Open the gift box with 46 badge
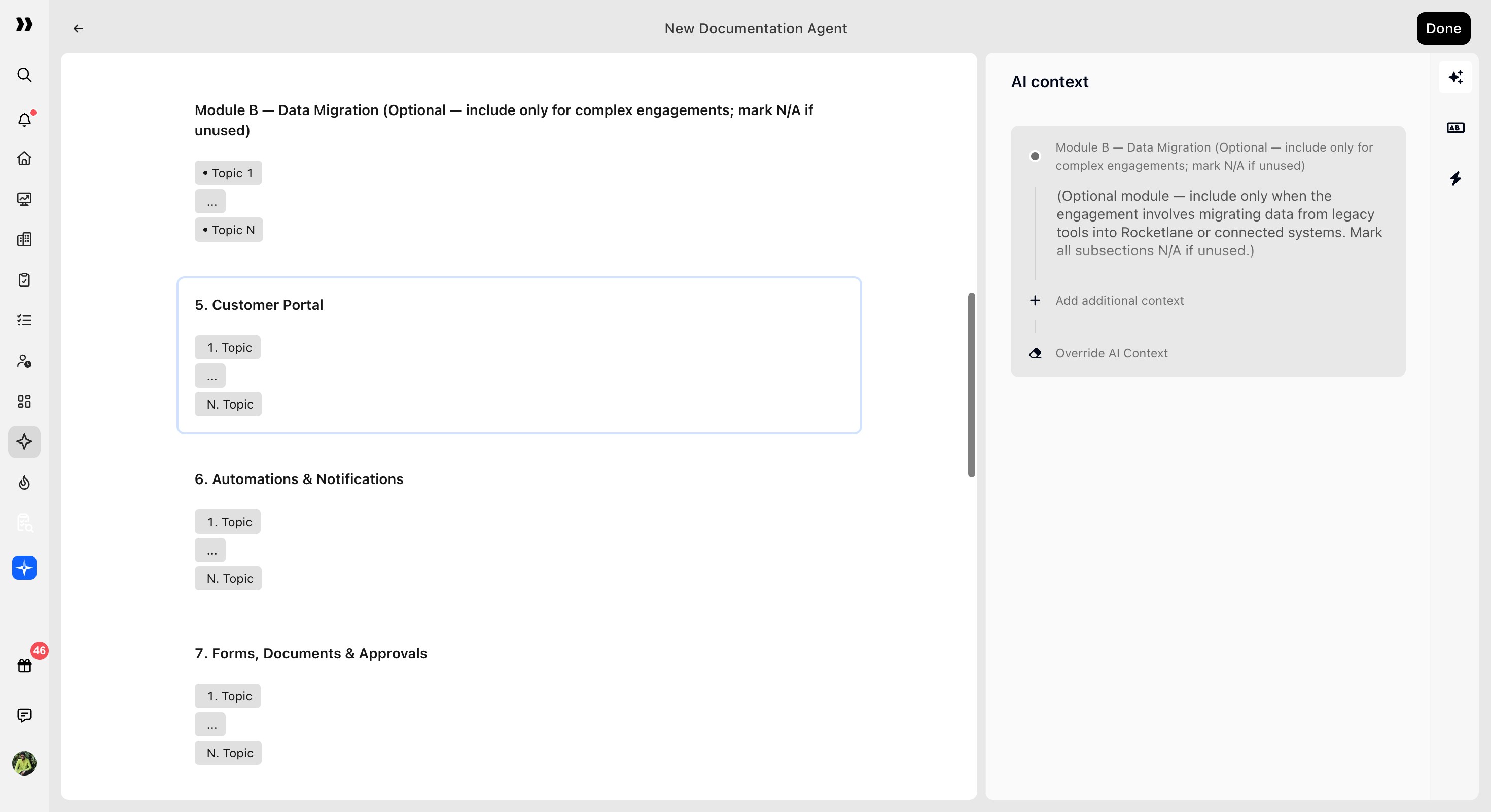The height and width of the screenshot is (812, 1491). pyautogui.click(x=24, y=665)
